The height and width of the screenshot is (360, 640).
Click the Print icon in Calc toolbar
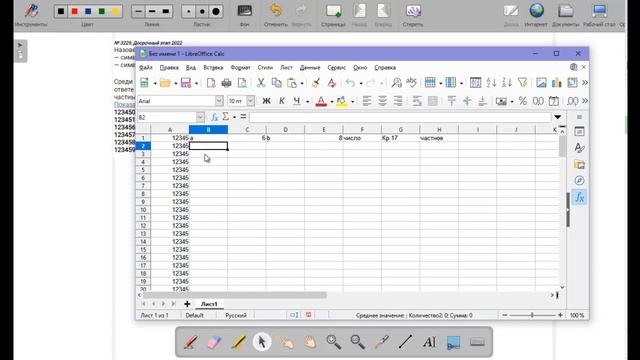(x=226, y=83)
